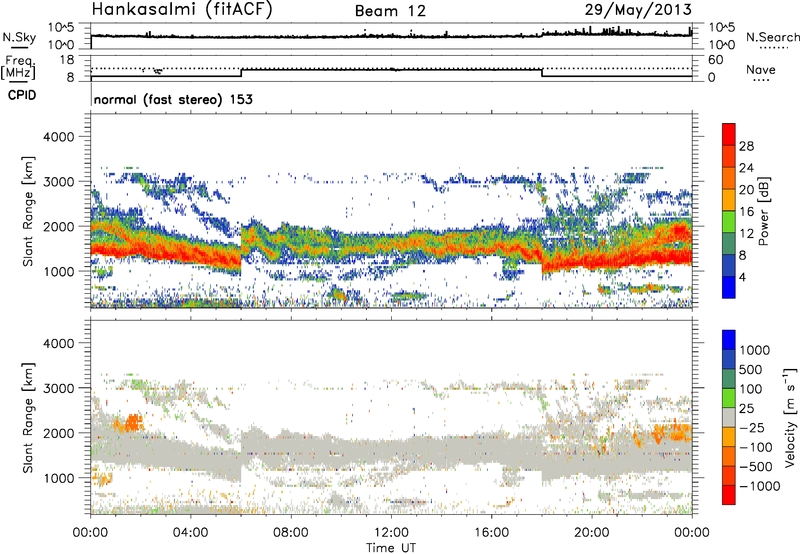Click the N.Search legend label
800x554 pixels.
coord(773,37)
